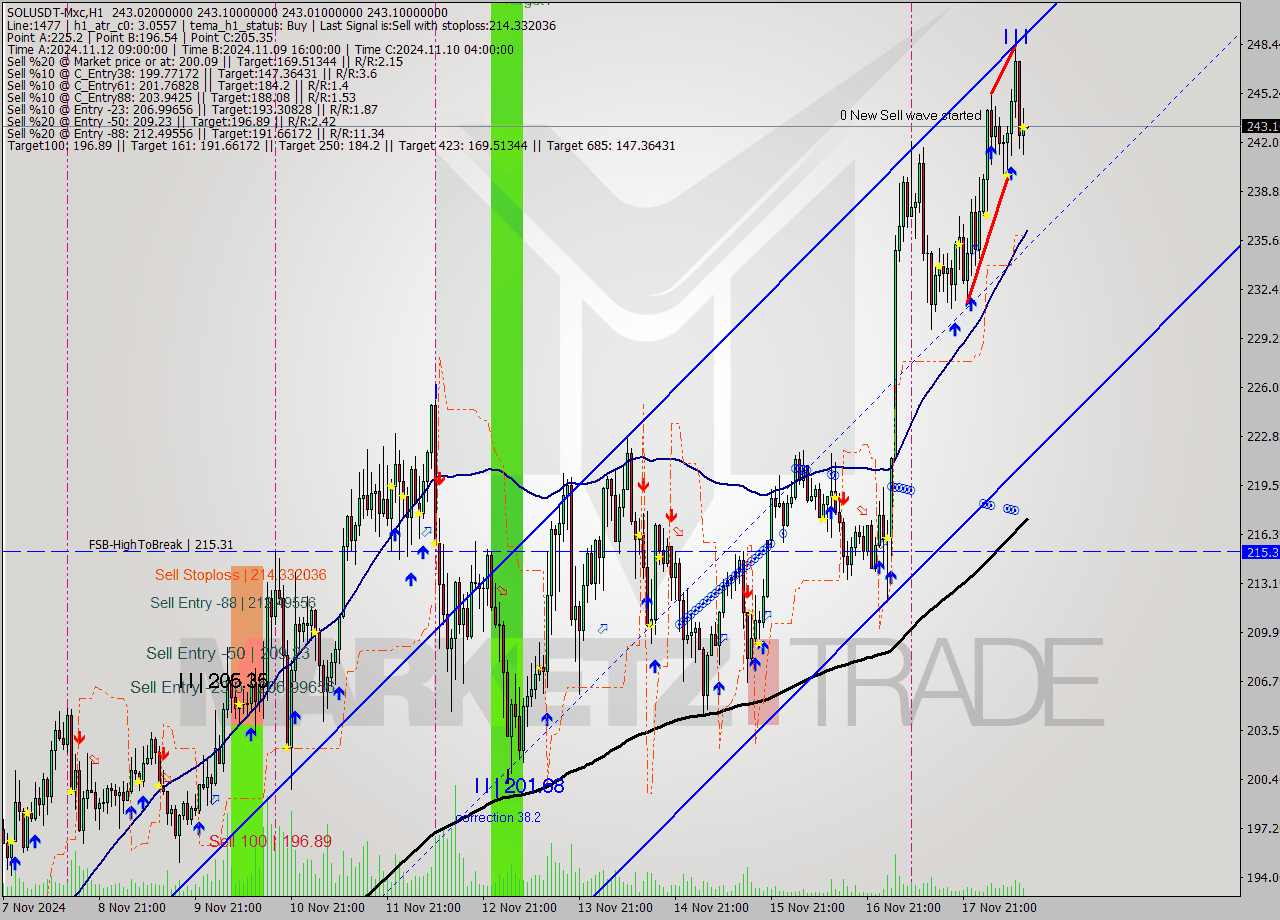Click the 248.4 price axis label
This screenshot has height=920, width=1280.
(x=1261, y=45)
